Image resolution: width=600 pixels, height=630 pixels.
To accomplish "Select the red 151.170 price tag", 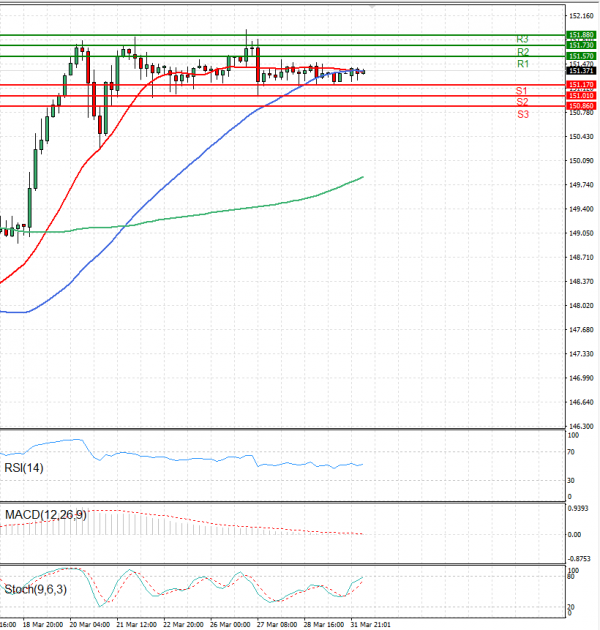I will point(581,85).
